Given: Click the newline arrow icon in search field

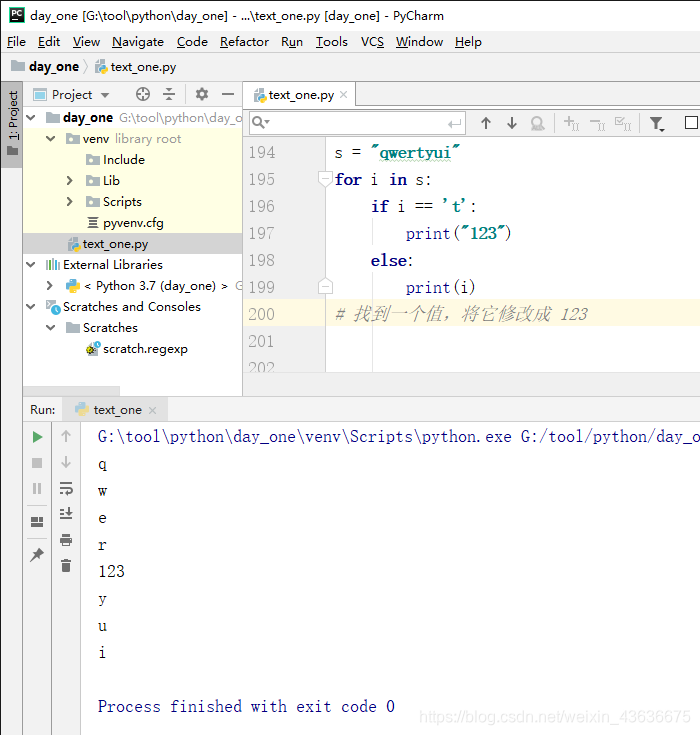Looking at the screenshot, I should (x=454, y=124).
